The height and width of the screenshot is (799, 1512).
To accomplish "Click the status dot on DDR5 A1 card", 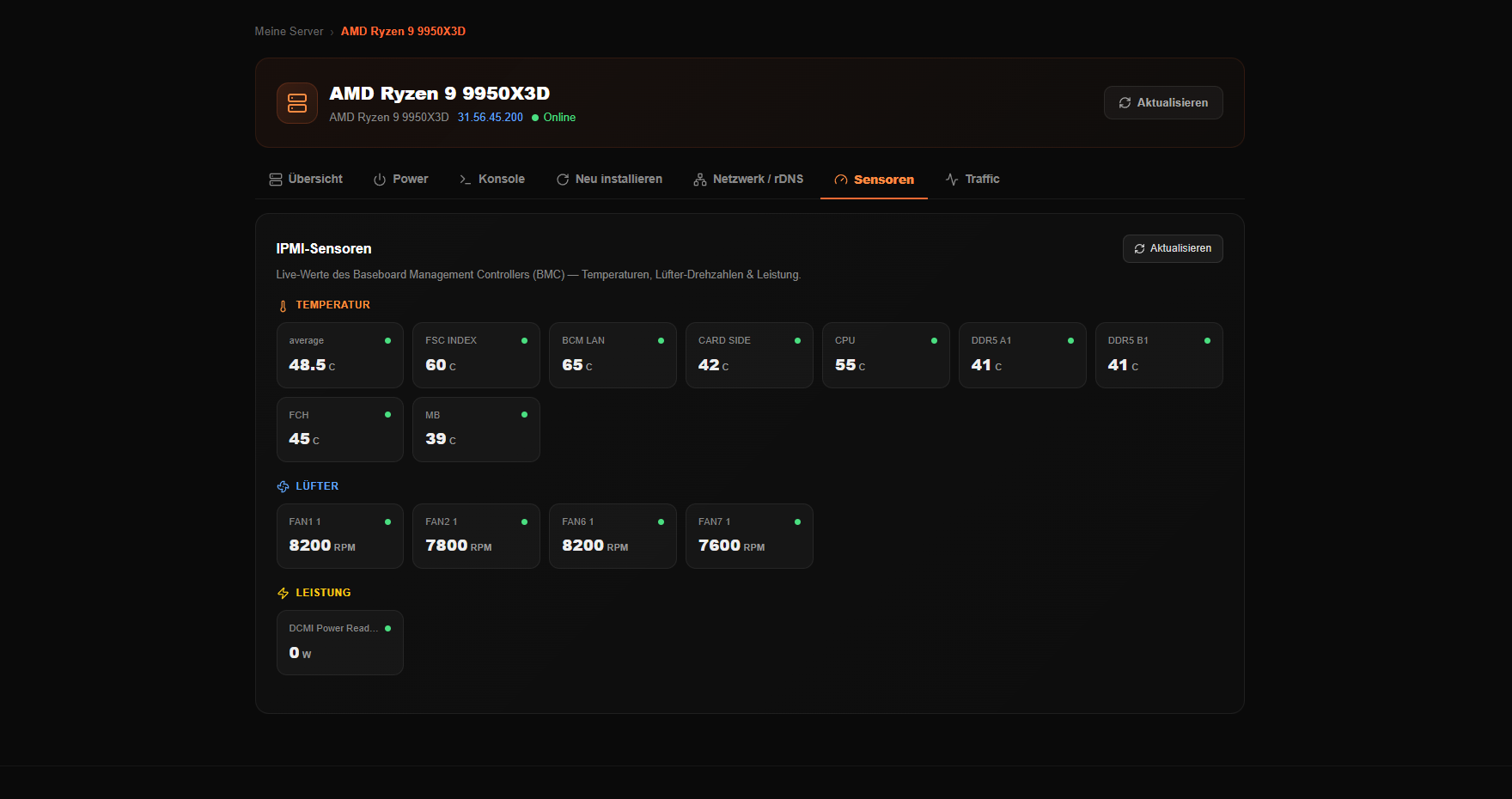I will click(1070, 340).
